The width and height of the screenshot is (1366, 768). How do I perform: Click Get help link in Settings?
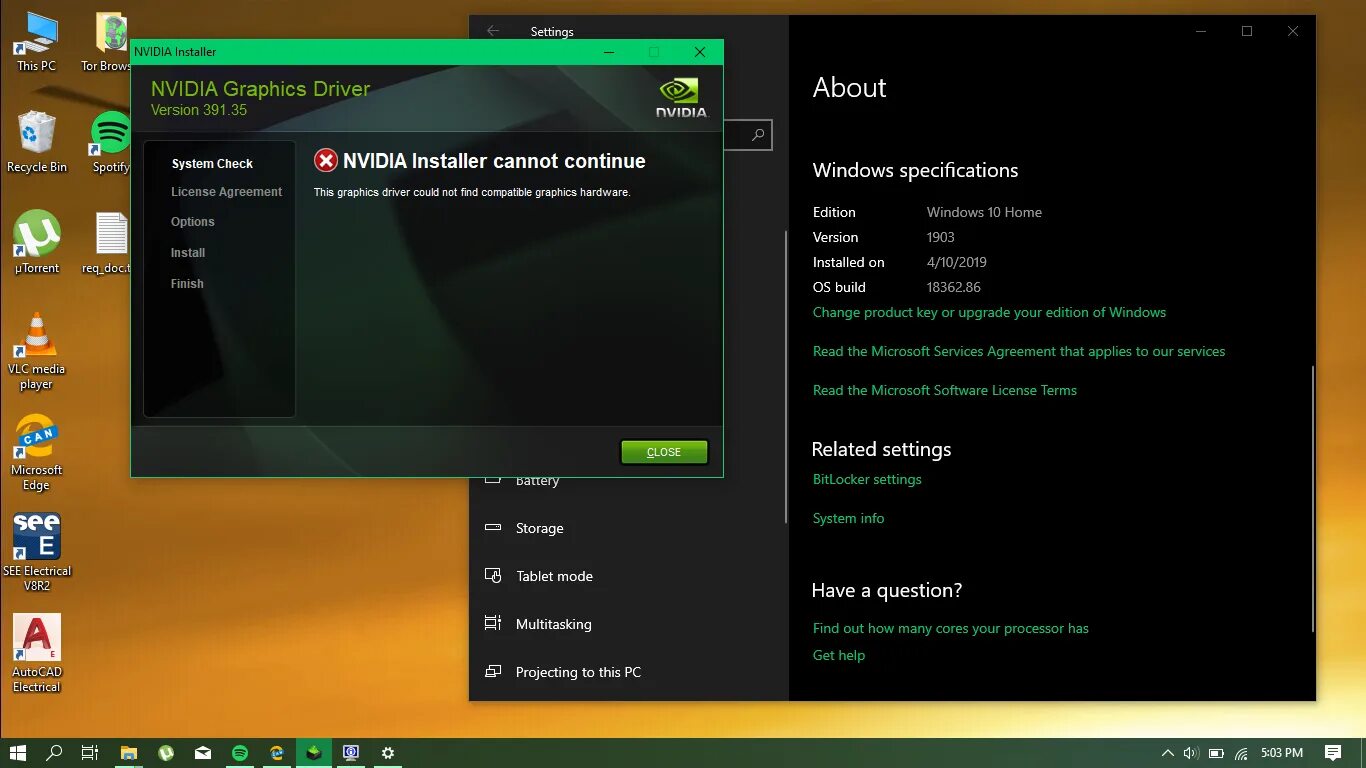[x=839, y=655]
